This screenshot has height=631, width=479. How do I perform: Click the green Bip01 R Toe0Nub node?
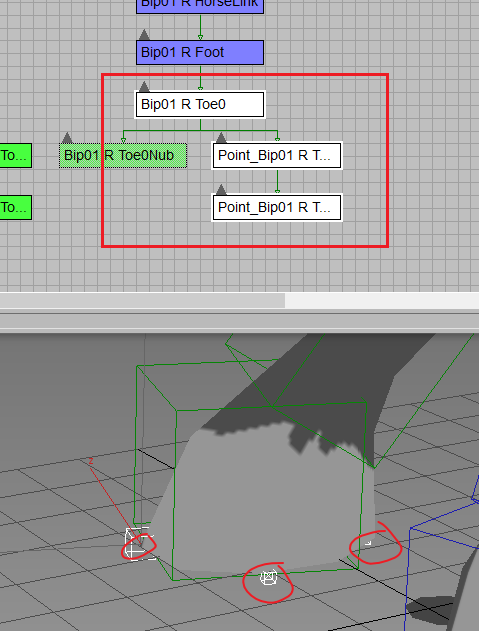click(x=123, y=155)
